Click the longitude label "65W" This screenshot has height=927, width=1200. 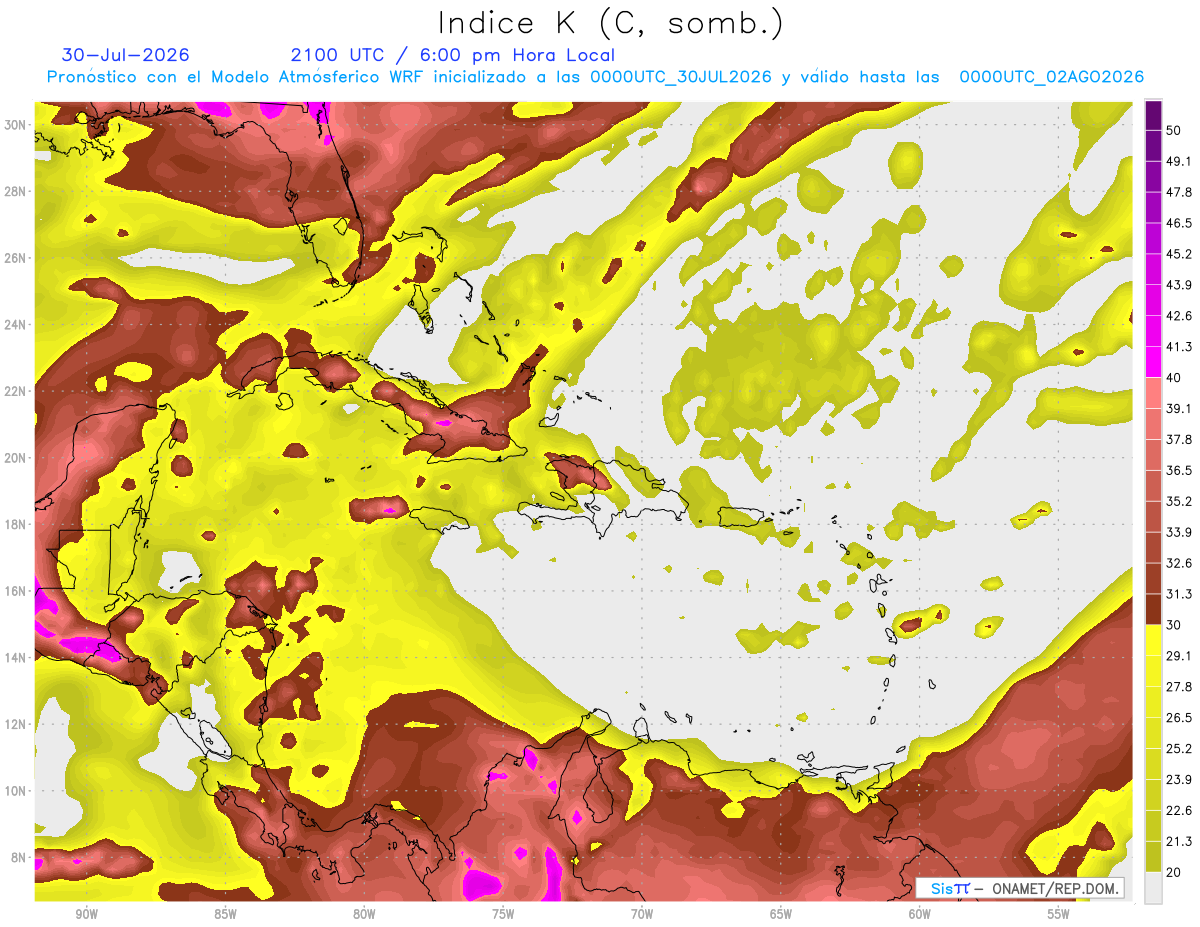(781, 914)
